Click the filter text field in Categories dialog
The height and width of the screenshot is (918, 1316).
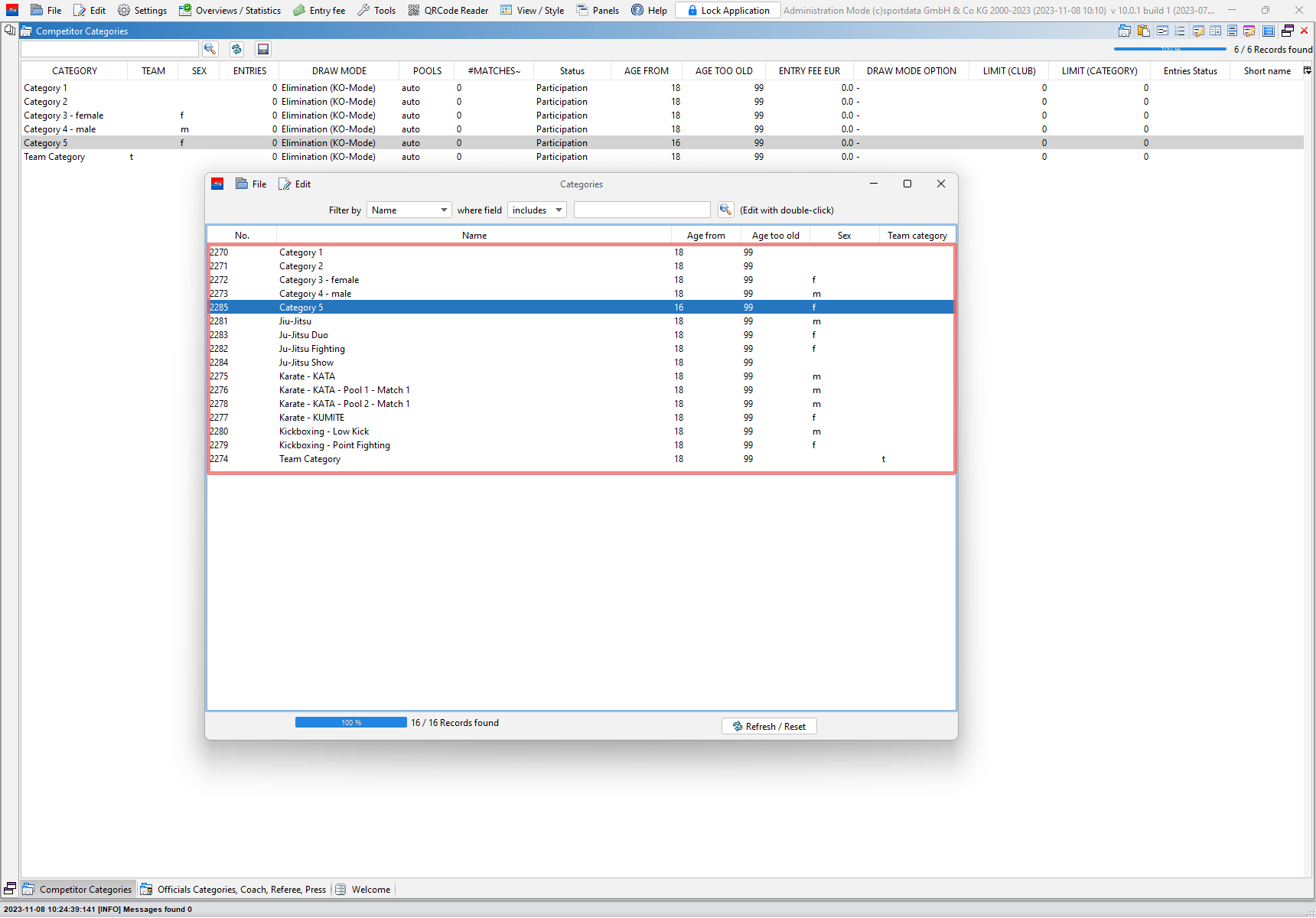[x=642, y=210]
